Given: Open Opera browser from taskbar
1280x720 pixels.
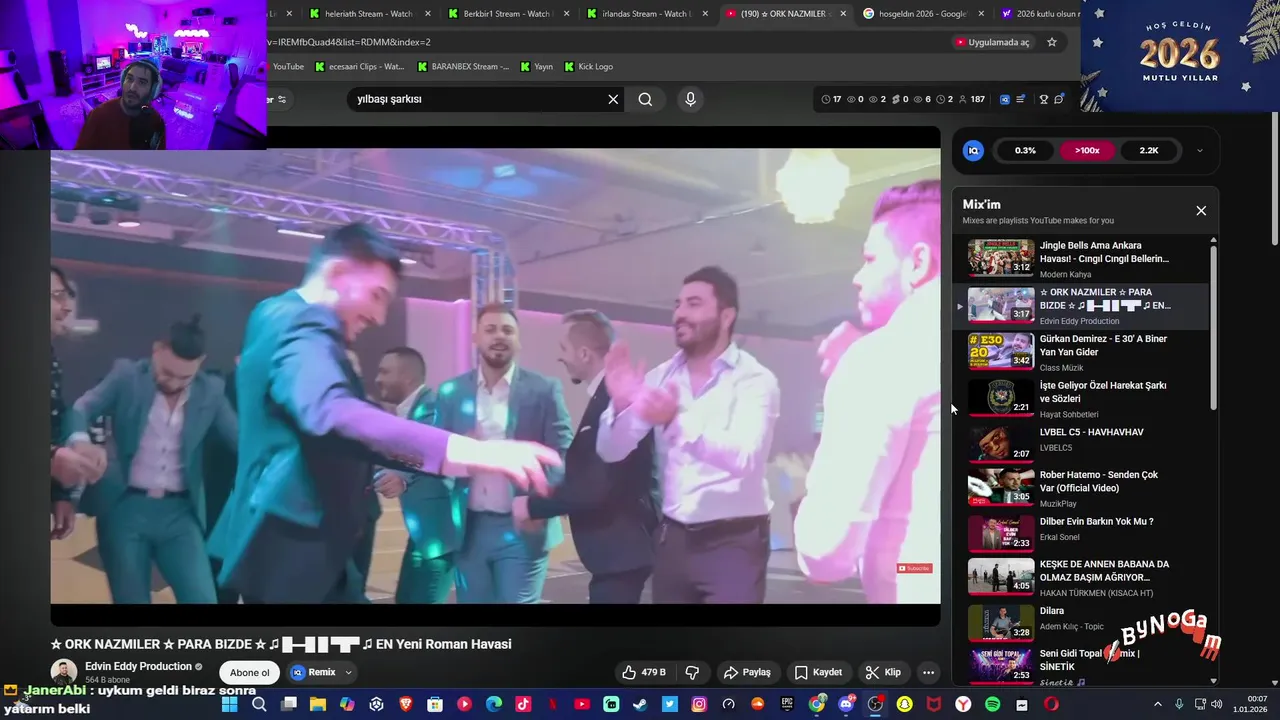Looking at the screenshot, I should point(1051,704).
